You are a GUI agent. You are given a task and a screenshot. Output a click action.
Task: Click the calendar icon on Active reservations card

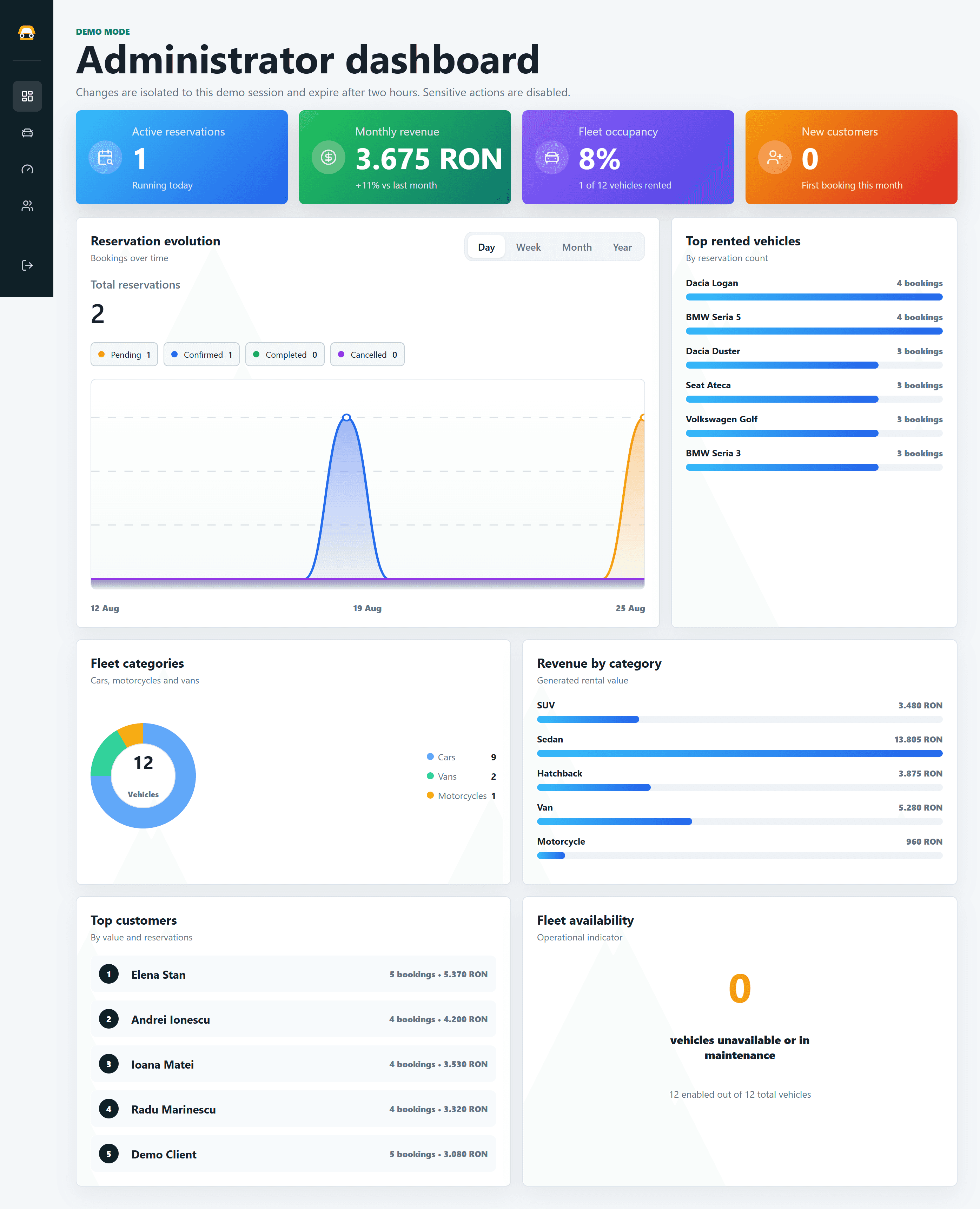(x=106, y=157)
